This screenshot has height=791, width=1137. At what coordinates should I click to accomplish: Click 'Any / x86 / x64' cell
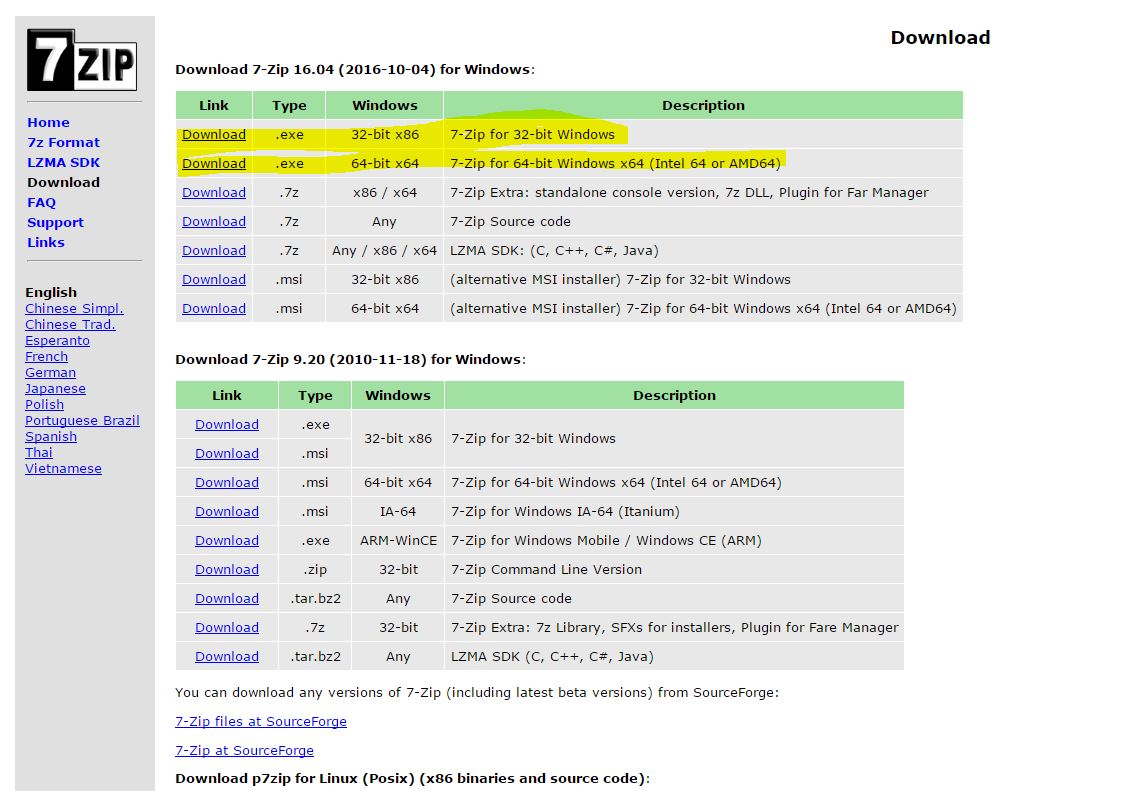(384, 251)
